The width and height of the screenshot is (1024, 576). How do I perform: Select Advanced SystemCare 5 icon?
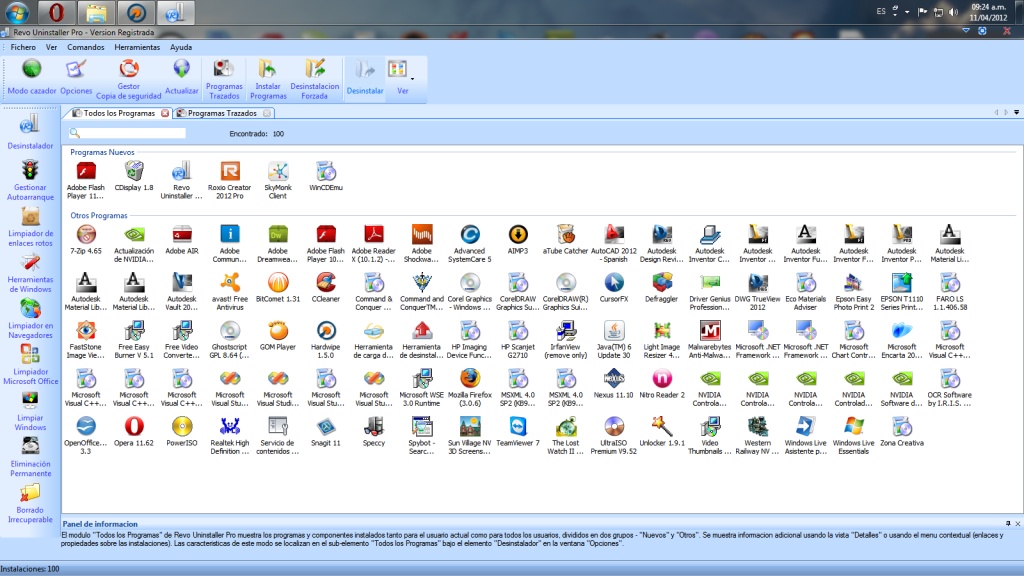coord(470,243)
